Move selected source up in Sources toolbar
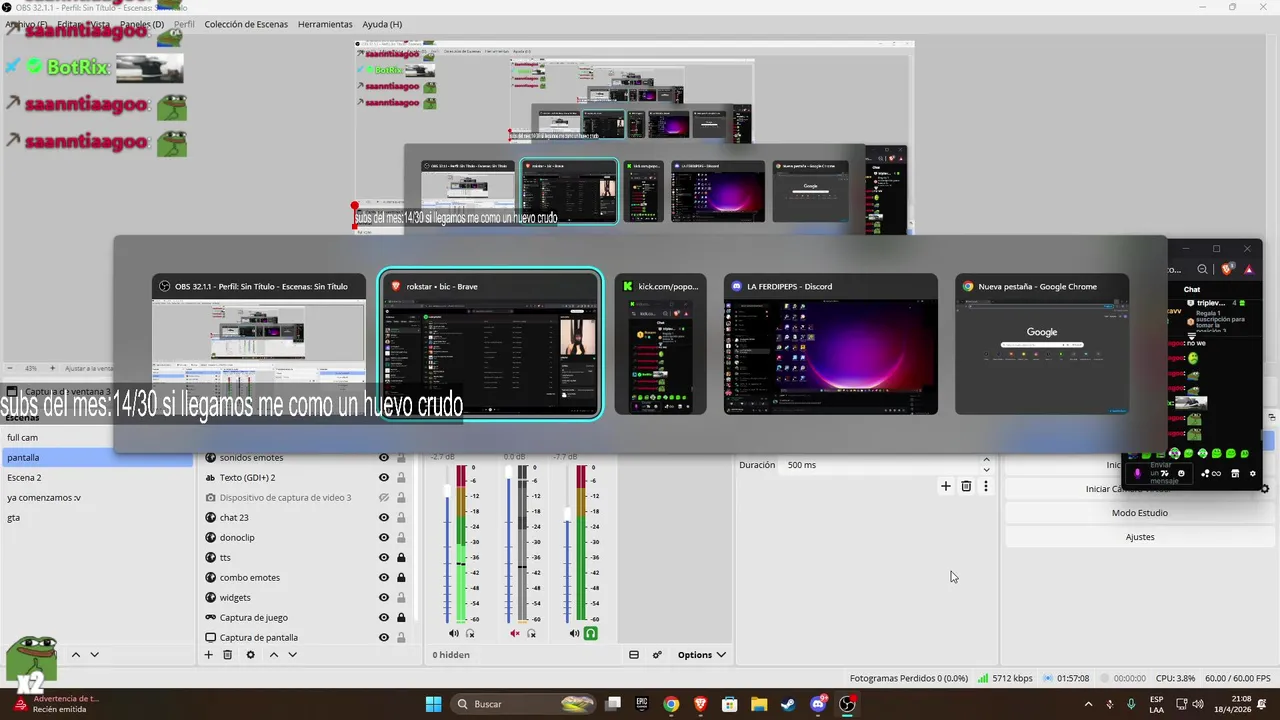The width and height of the screenshot is (1280, 720). (x=273, y=655)
